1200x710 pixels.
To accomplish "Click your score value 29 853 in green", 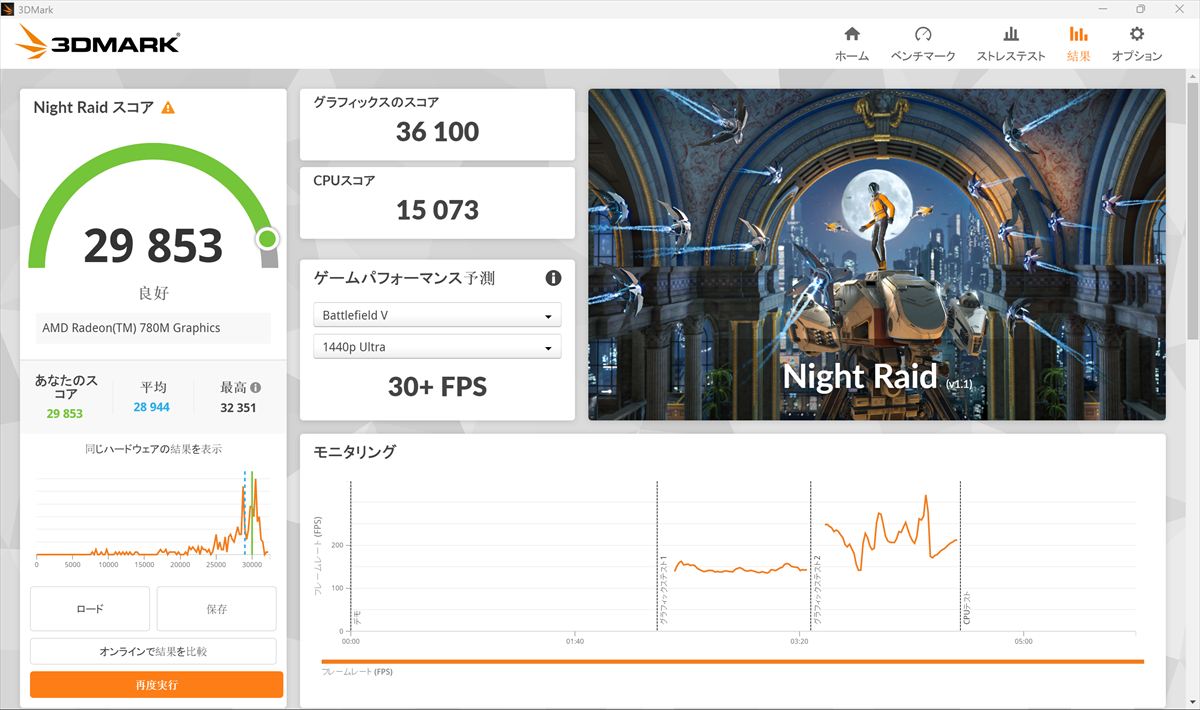I will tap(65, 413).
